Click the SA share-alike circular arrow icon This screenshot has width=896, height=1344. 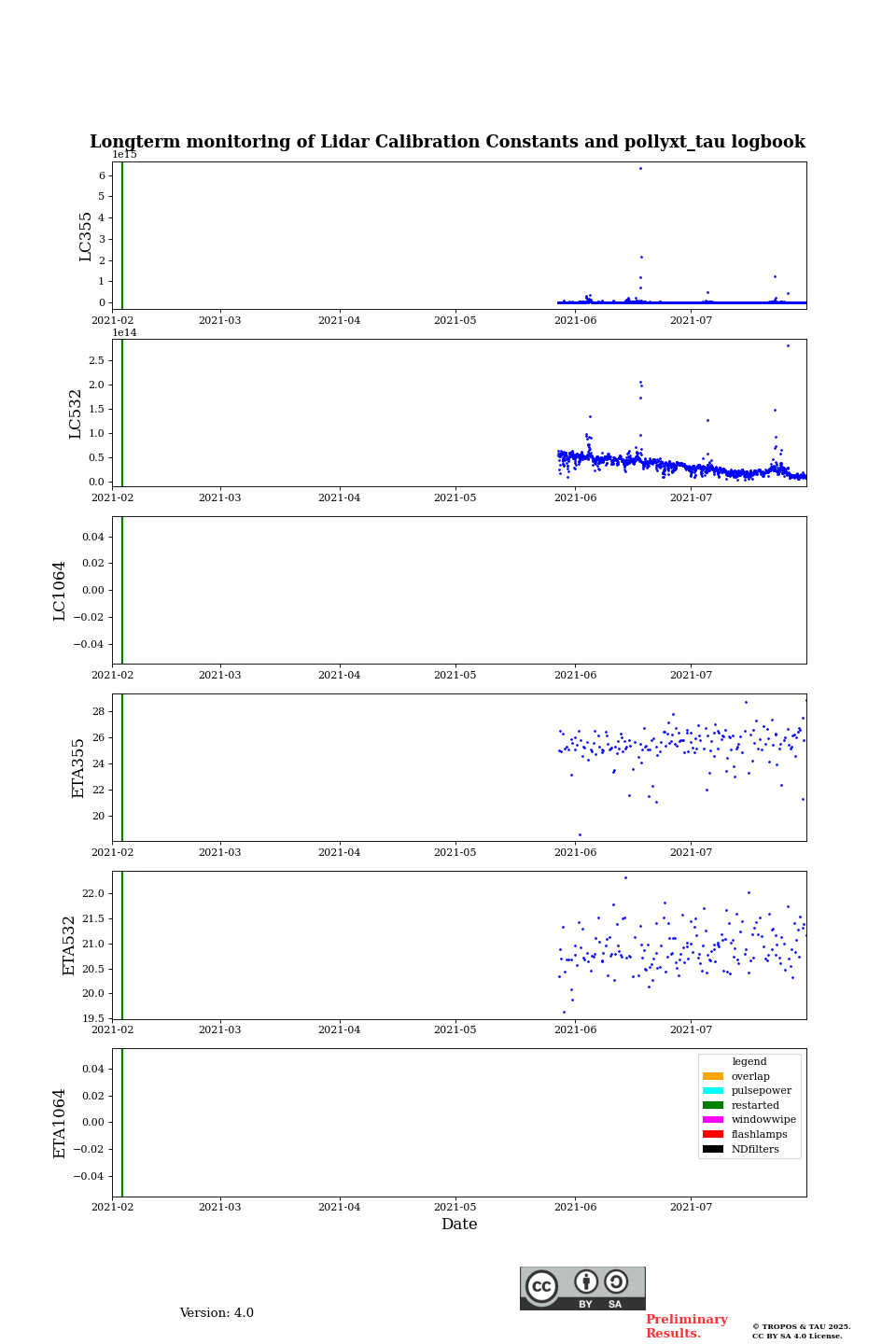[616, 1281]
